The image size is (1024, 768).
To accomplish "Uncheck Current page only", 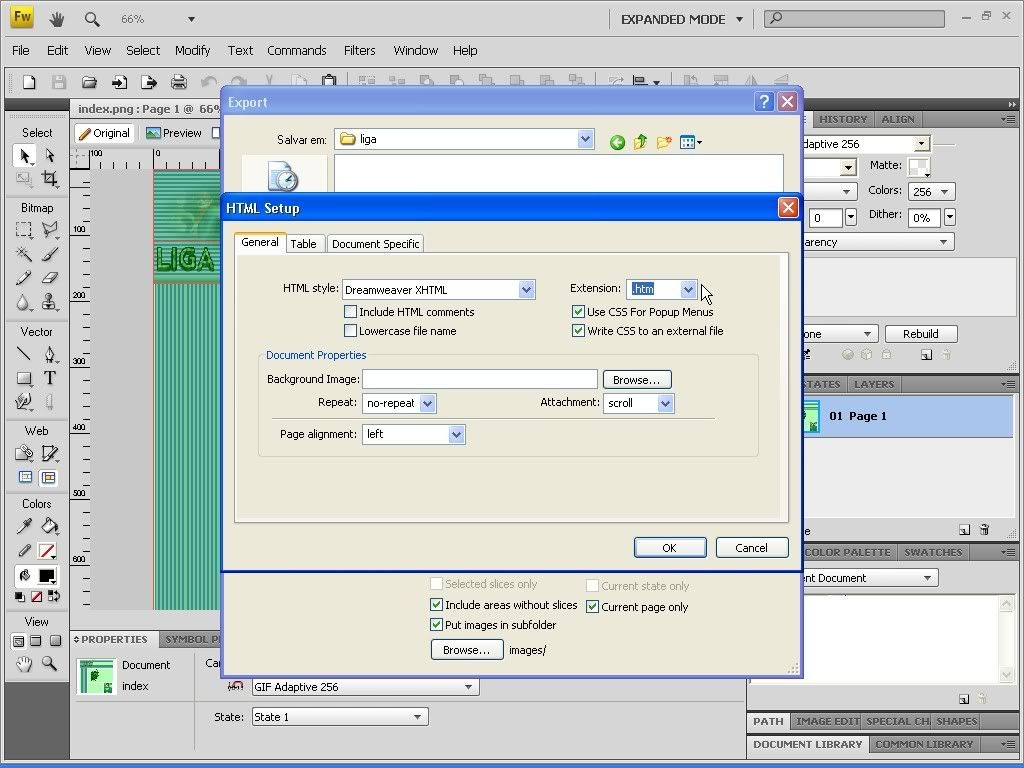I will tap(592, 607).
